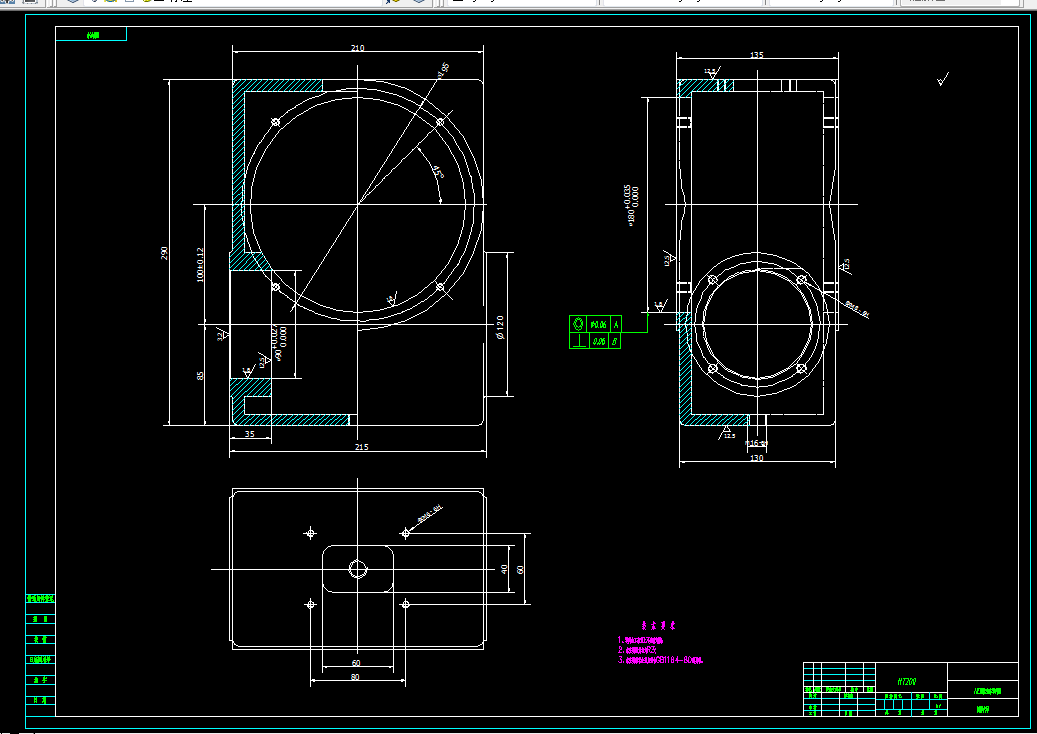The image size is (1037, 734).
Task: Click the 130 base width dimension
Action: [757, 458]
